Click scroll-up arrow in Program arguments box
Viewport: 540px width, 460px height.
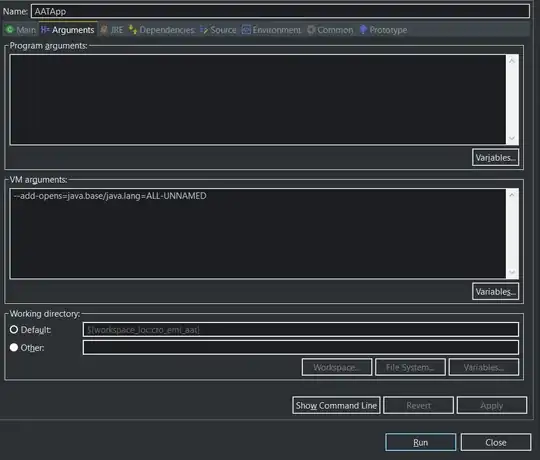512,61
